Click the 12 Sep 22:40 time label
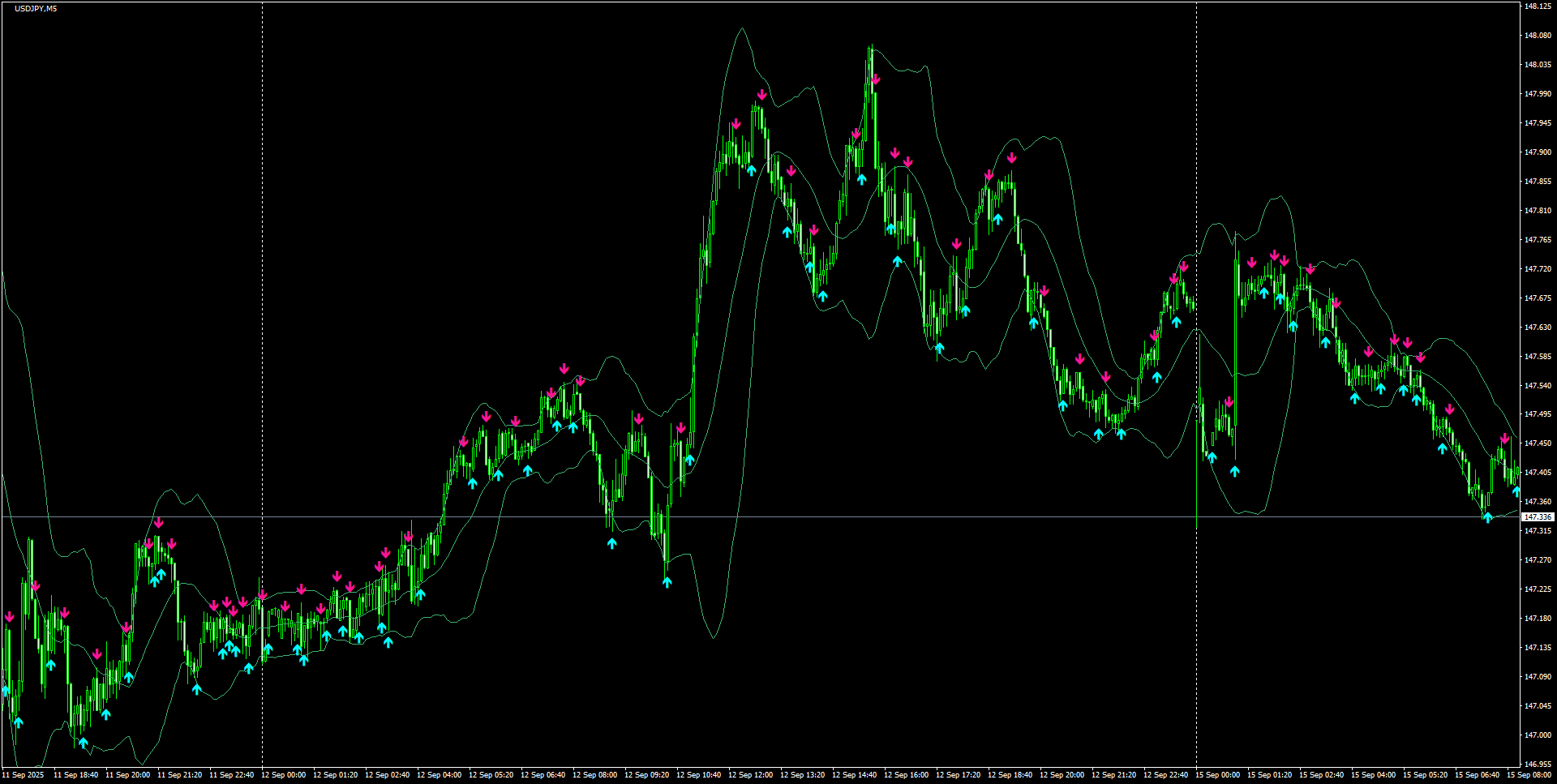 click(1165, 775)
